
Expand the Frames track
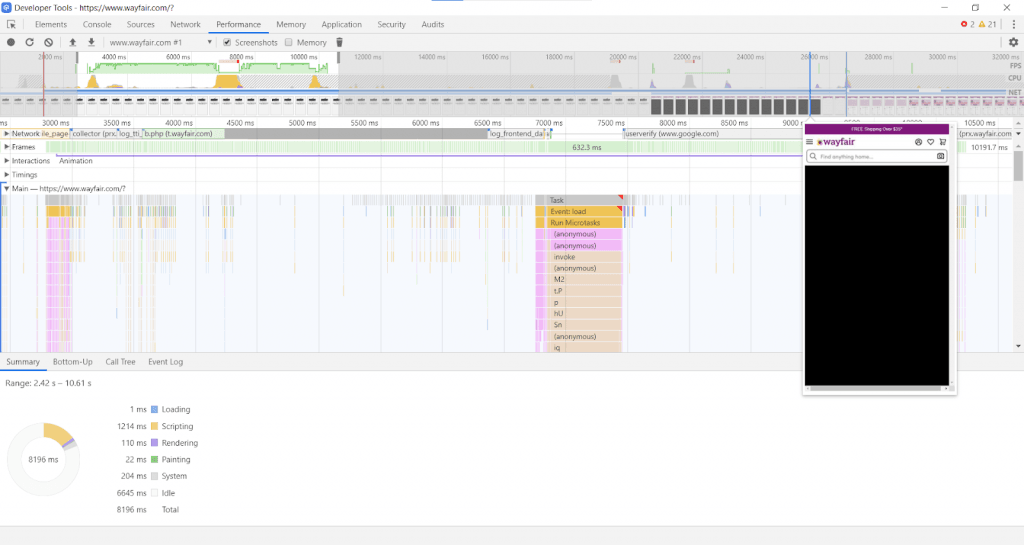pos(7,147)
